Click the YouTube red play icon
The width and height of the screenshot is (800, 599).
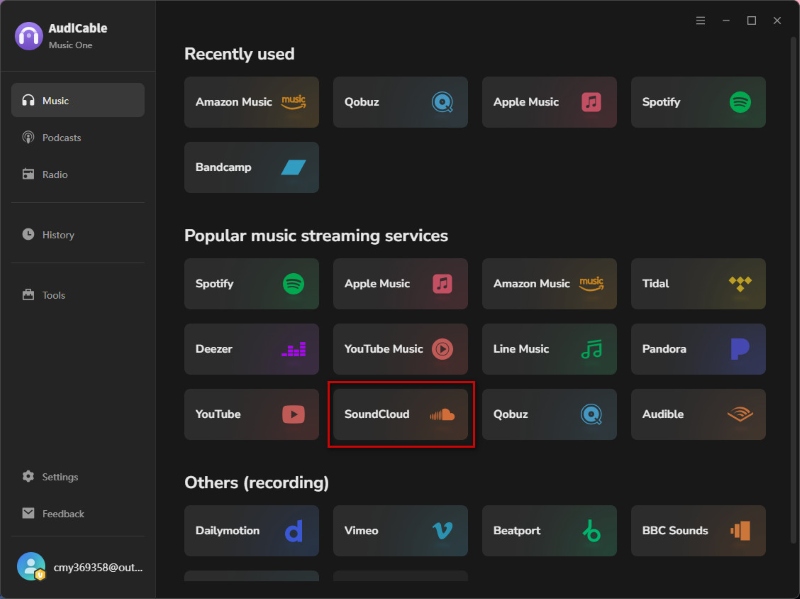click(x=293, y=414)
